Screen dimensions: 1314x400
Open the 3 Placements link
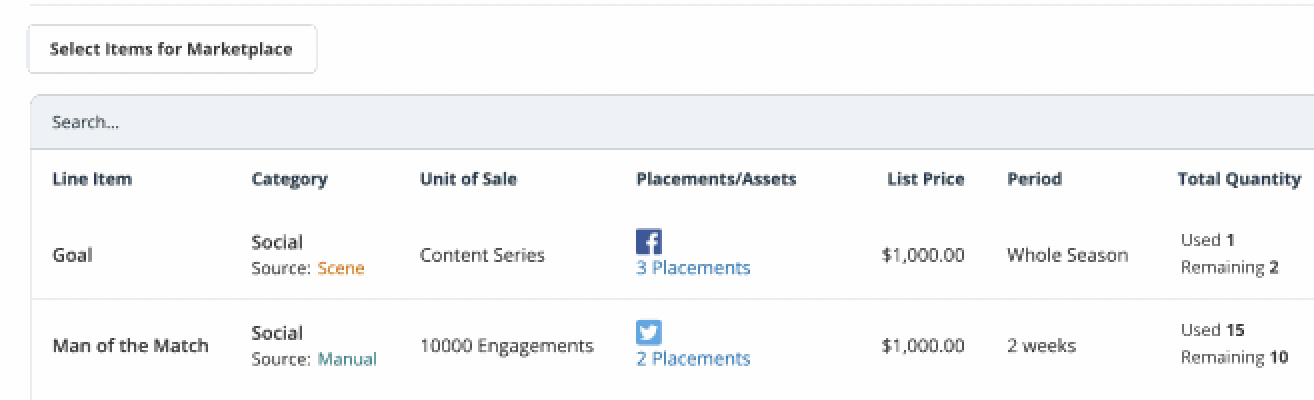point(693,268)
